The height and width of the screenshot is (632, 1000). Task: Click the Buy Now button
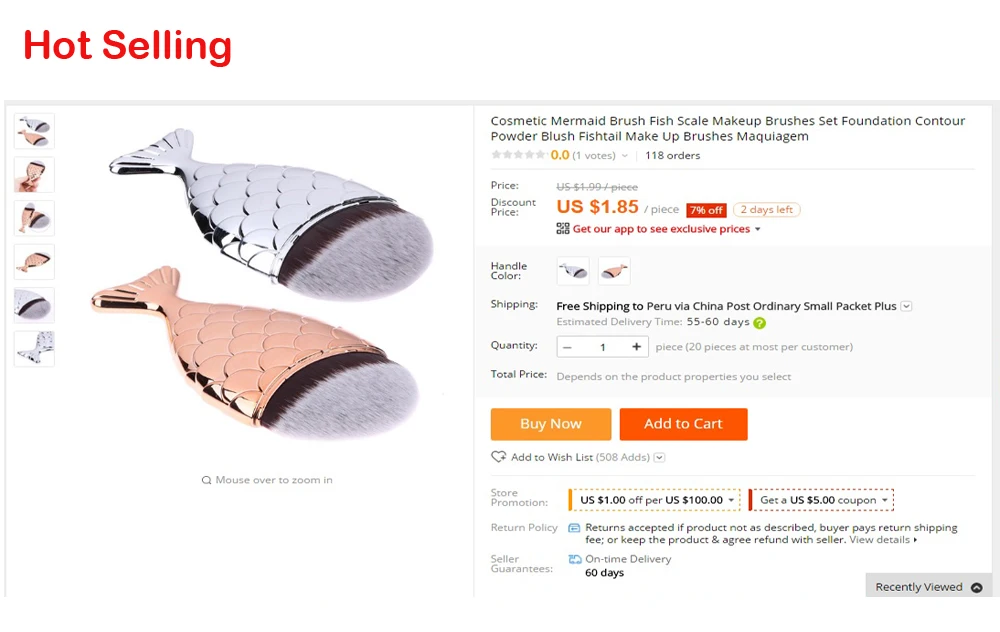click(550, 424)
